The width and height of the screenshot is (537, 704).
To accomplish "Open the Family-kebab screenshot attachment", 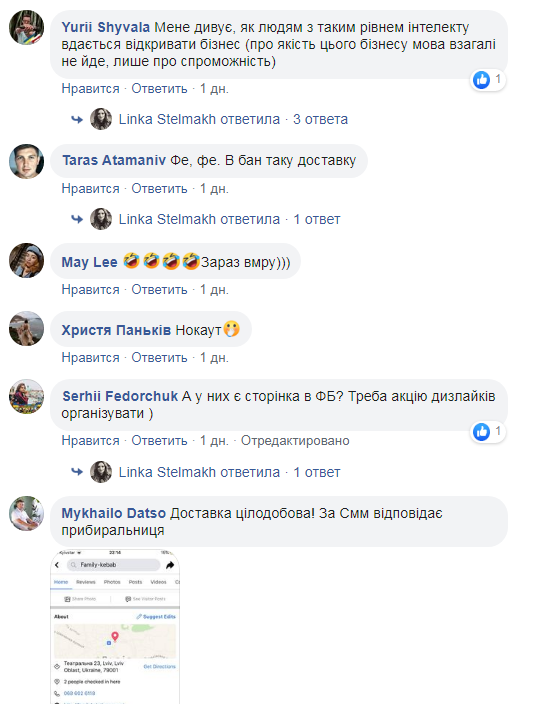I will [x=115, y=626].
